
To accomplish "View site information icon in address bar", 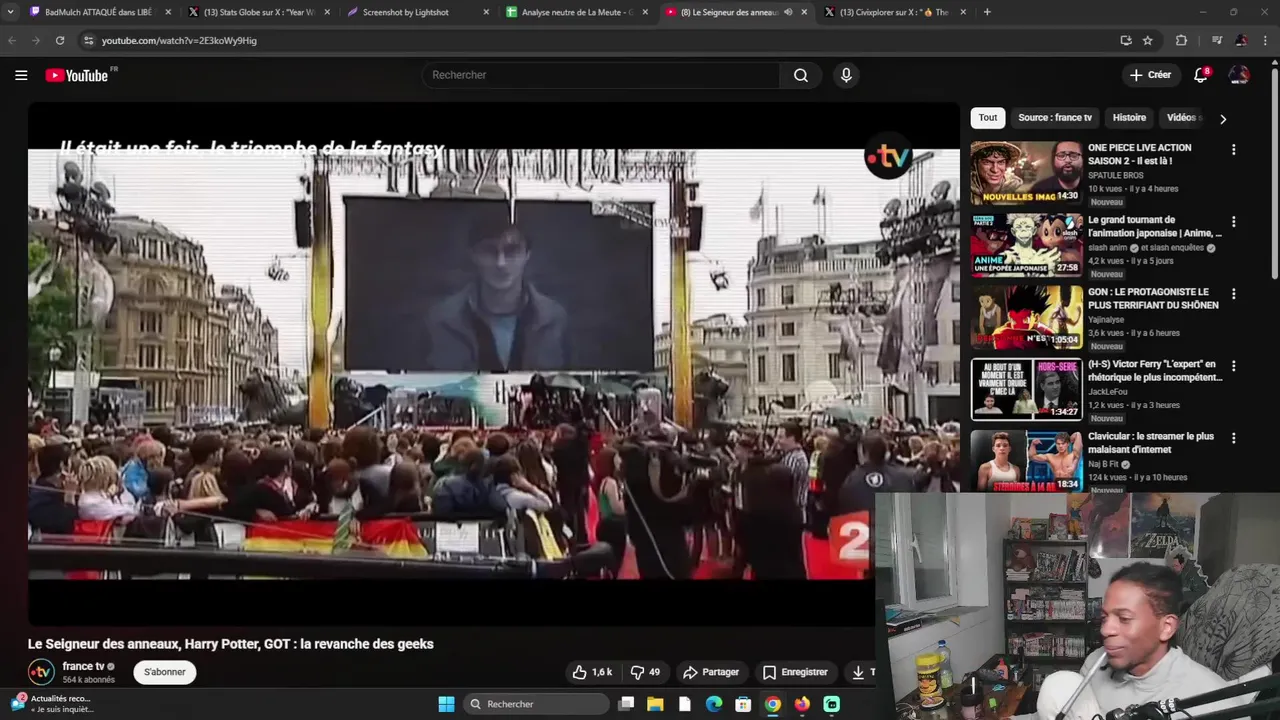I will 88,40.
